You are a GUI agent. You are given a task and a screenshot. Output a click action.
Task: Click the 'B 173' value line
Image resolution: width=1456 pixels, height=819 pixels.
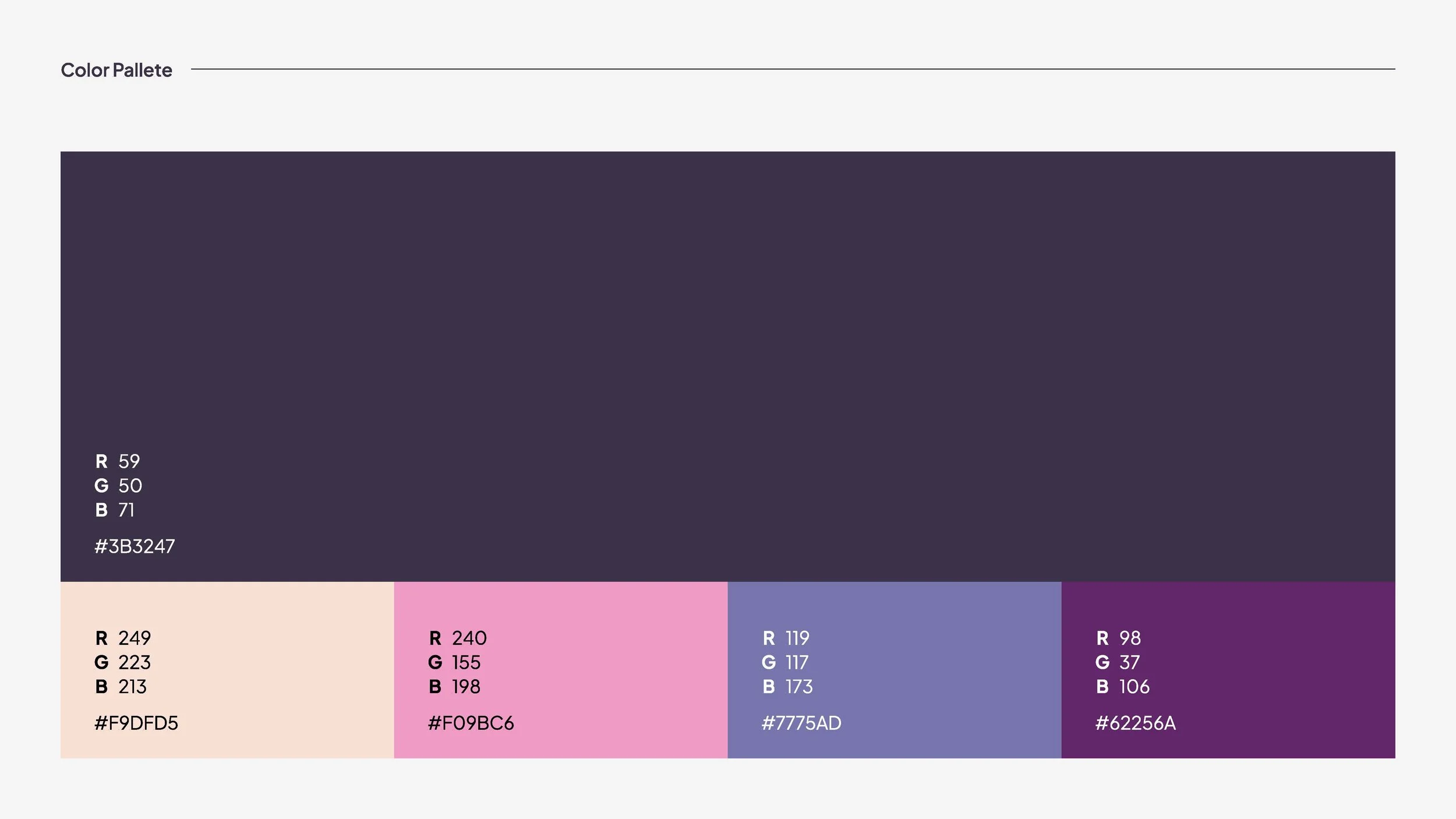click(x=788, y=687)
